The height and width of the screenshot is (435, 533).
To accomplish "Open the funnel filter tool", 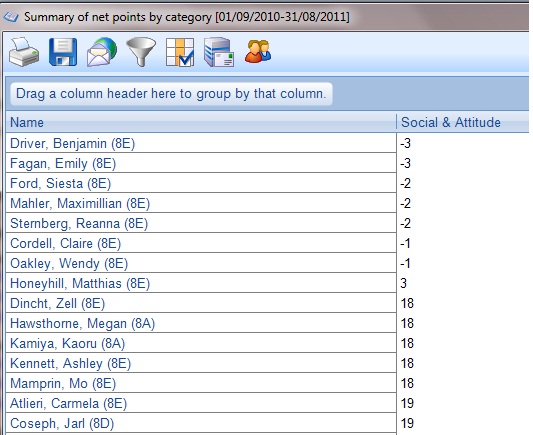I will point(141,52).
